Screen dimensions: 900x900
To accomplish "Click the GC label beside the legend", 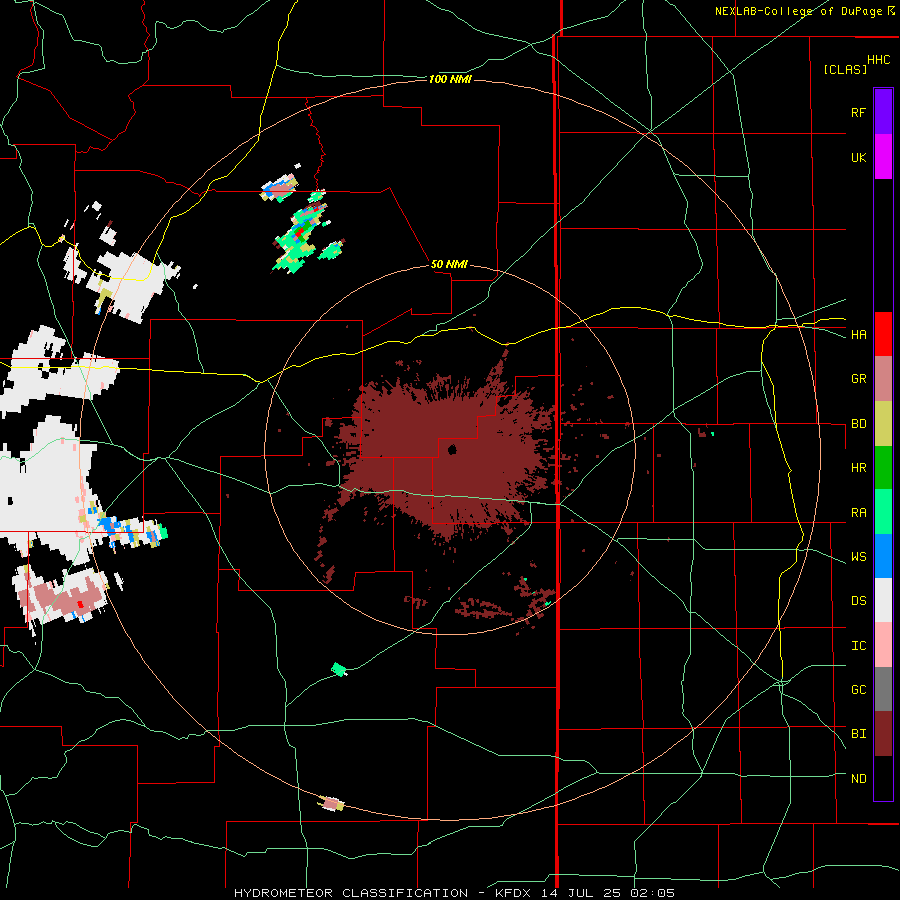I will (858, 690).
